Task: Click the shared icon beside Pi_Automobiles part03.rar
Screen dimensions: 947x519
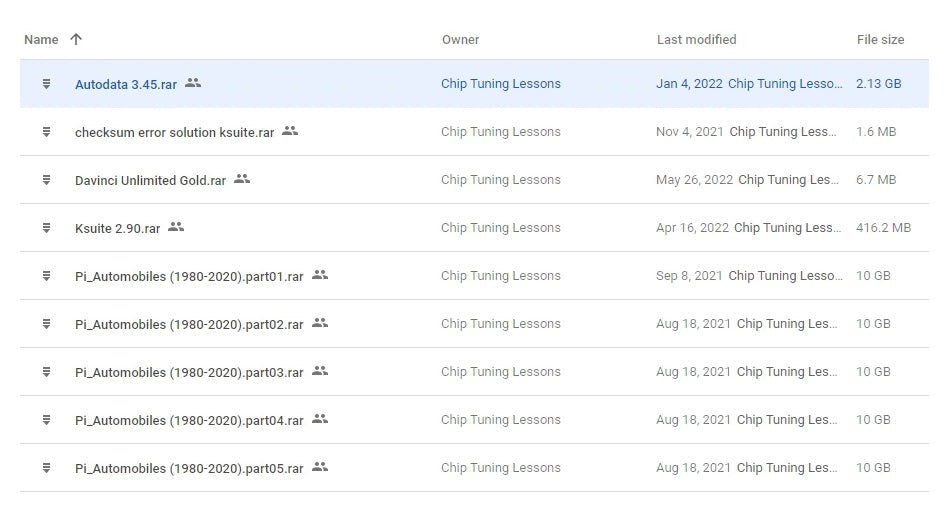Action: click(320, 371)
